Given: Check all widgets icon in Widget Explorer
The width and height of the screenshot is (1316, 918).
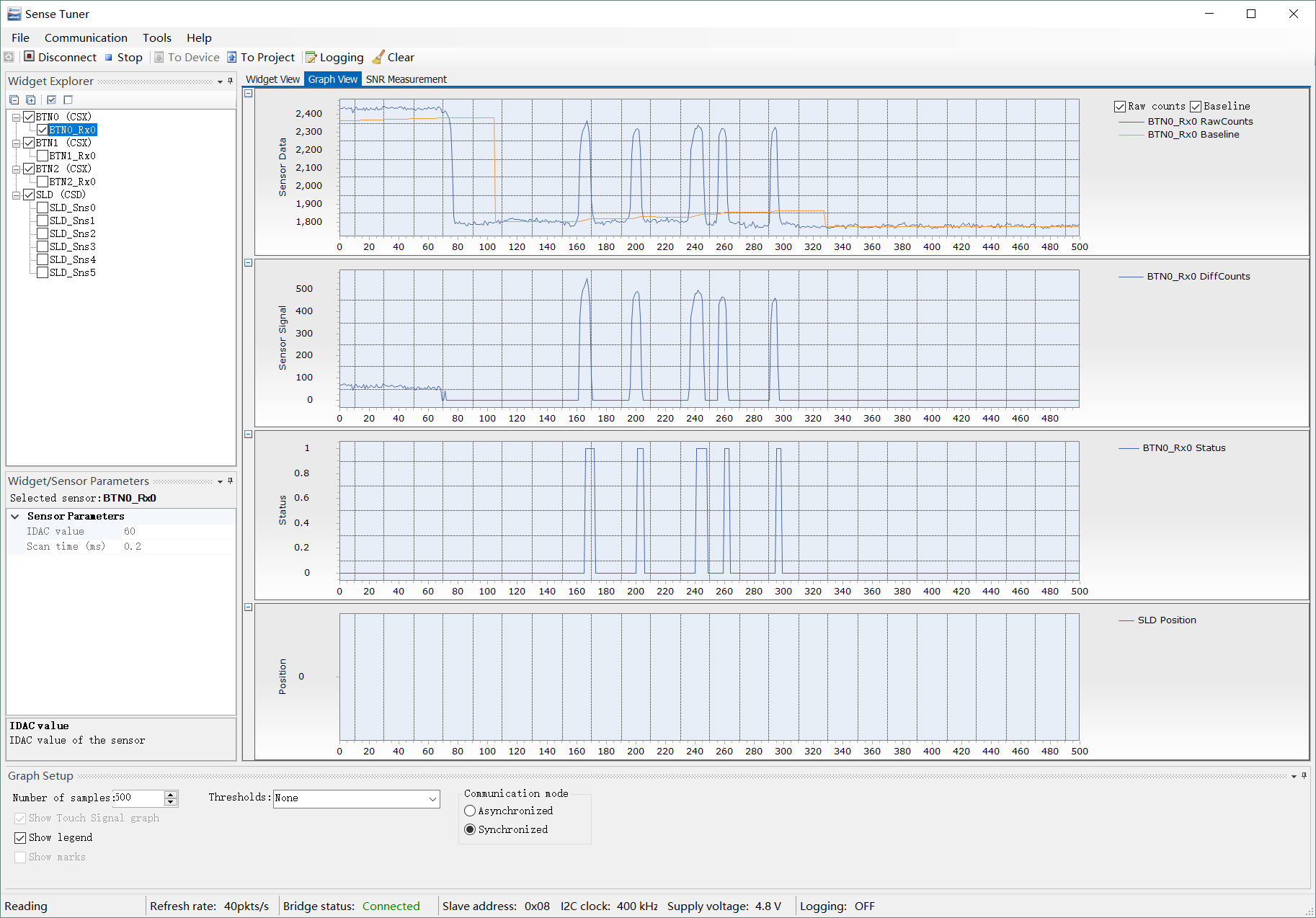Looking at the screenshot, I should [x=51, y=99].
